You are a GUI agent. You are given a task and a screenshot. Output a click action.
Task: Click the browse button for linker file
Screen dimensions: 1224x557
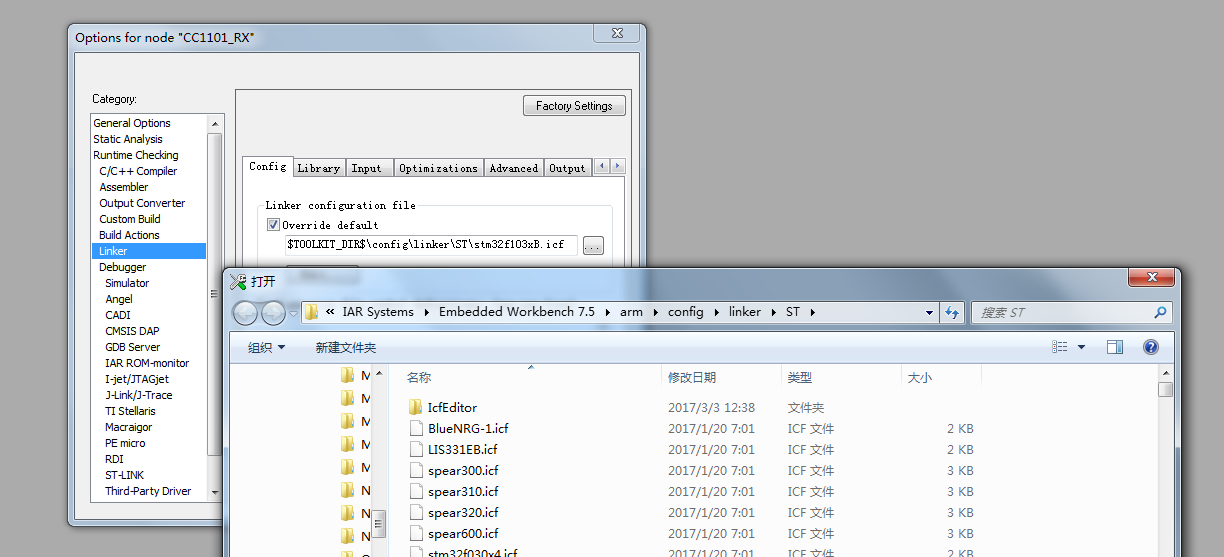point(593,245)
